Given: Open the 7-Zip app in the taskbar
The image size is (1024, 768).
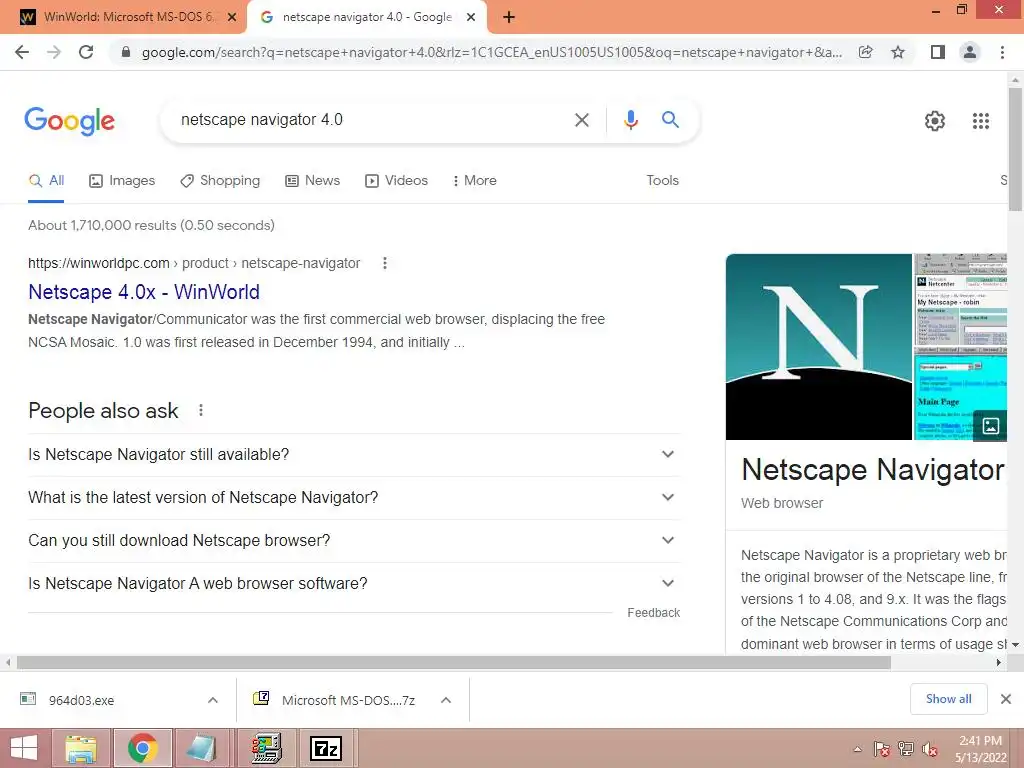Looking at the screenshot, I should click(x=325, y=748).
